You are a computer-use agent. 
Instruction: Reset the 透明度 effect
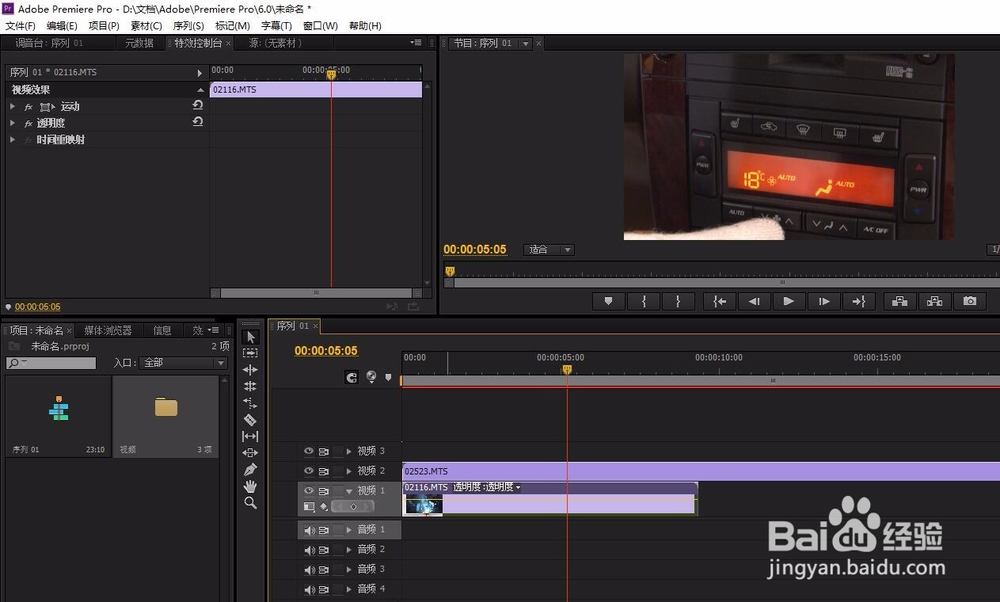[198, 121]
